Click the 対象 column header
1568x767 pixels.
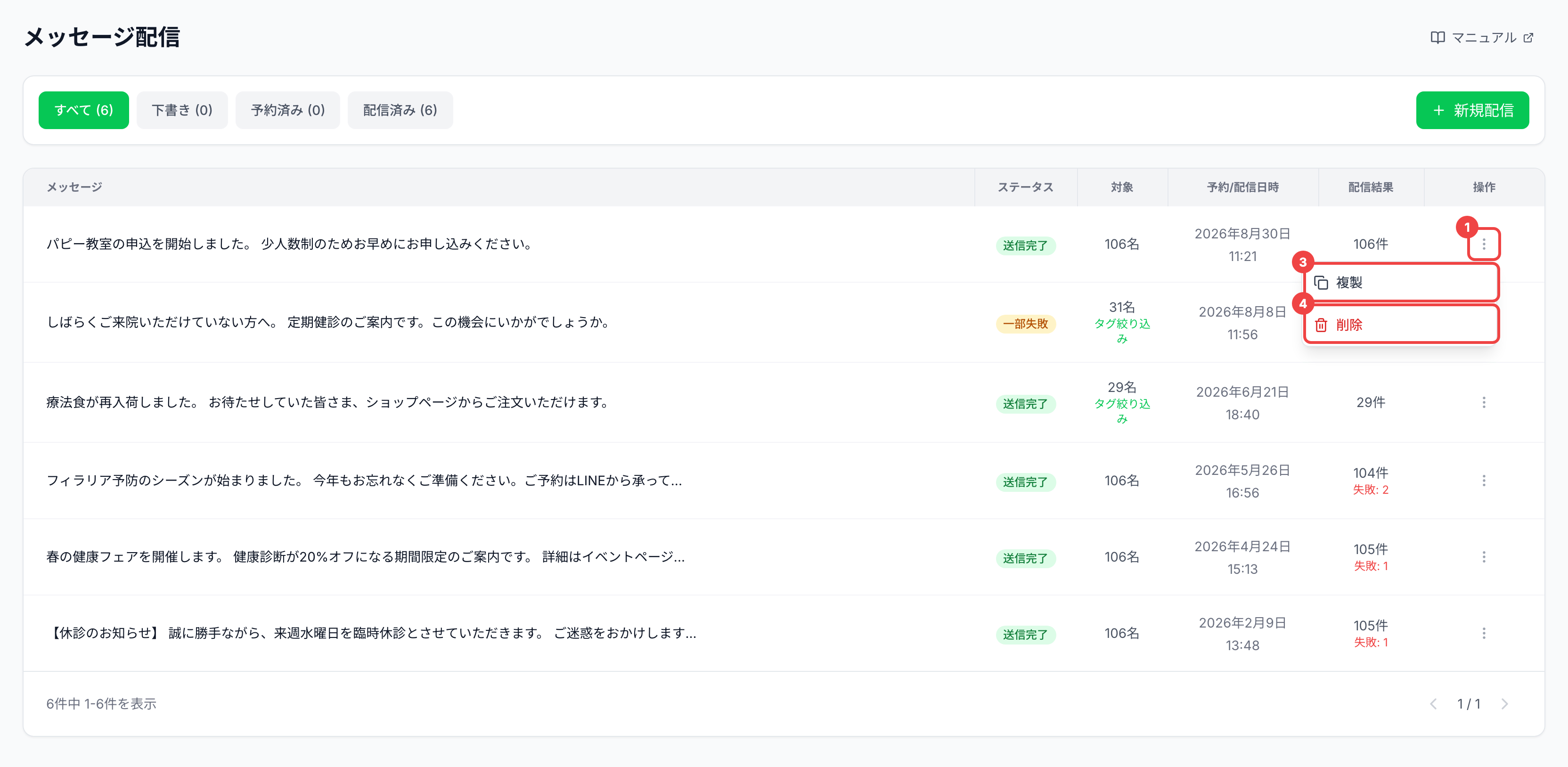click(1121, 188)
